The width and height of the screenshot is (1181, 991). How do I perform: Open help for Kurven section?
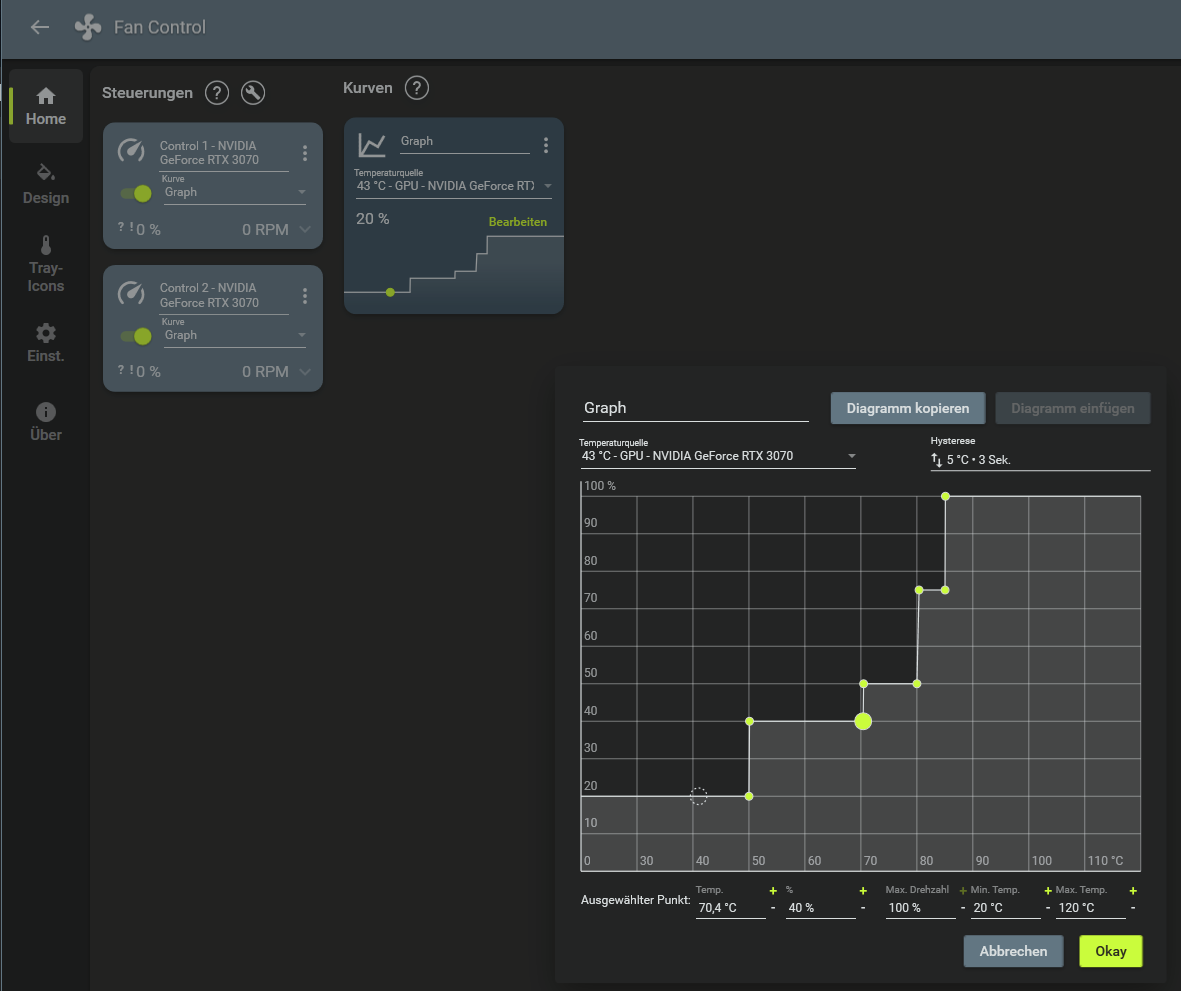pos(417,87)
